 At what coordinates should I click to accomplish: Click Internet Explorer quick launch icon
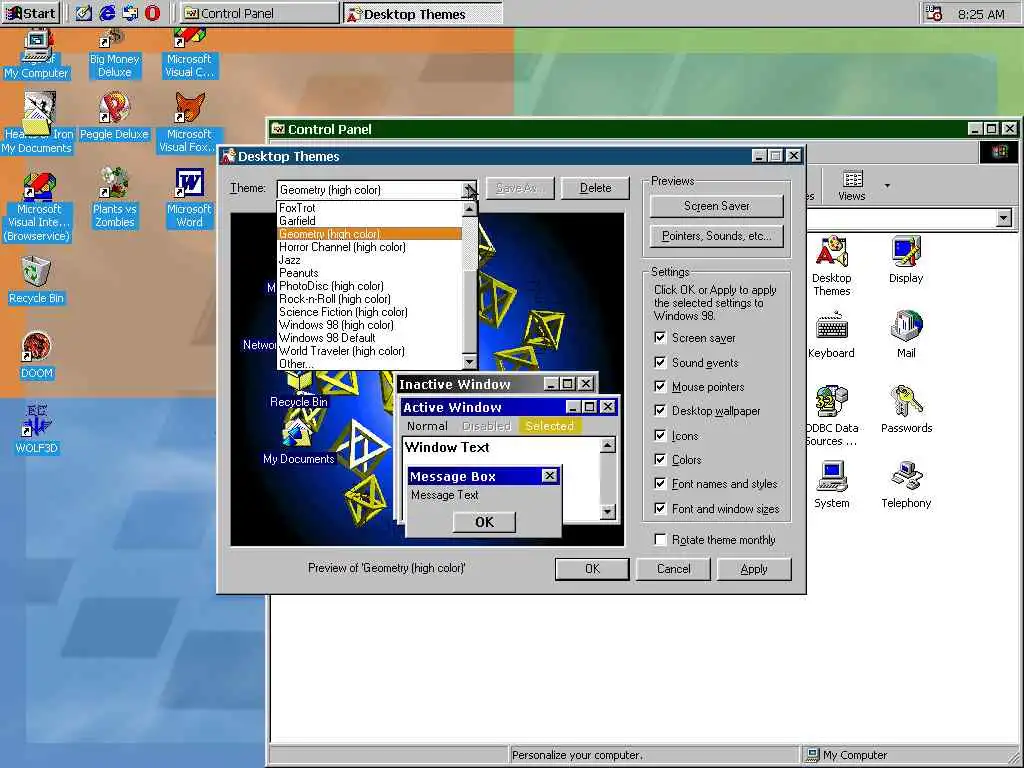pos(107,13)
